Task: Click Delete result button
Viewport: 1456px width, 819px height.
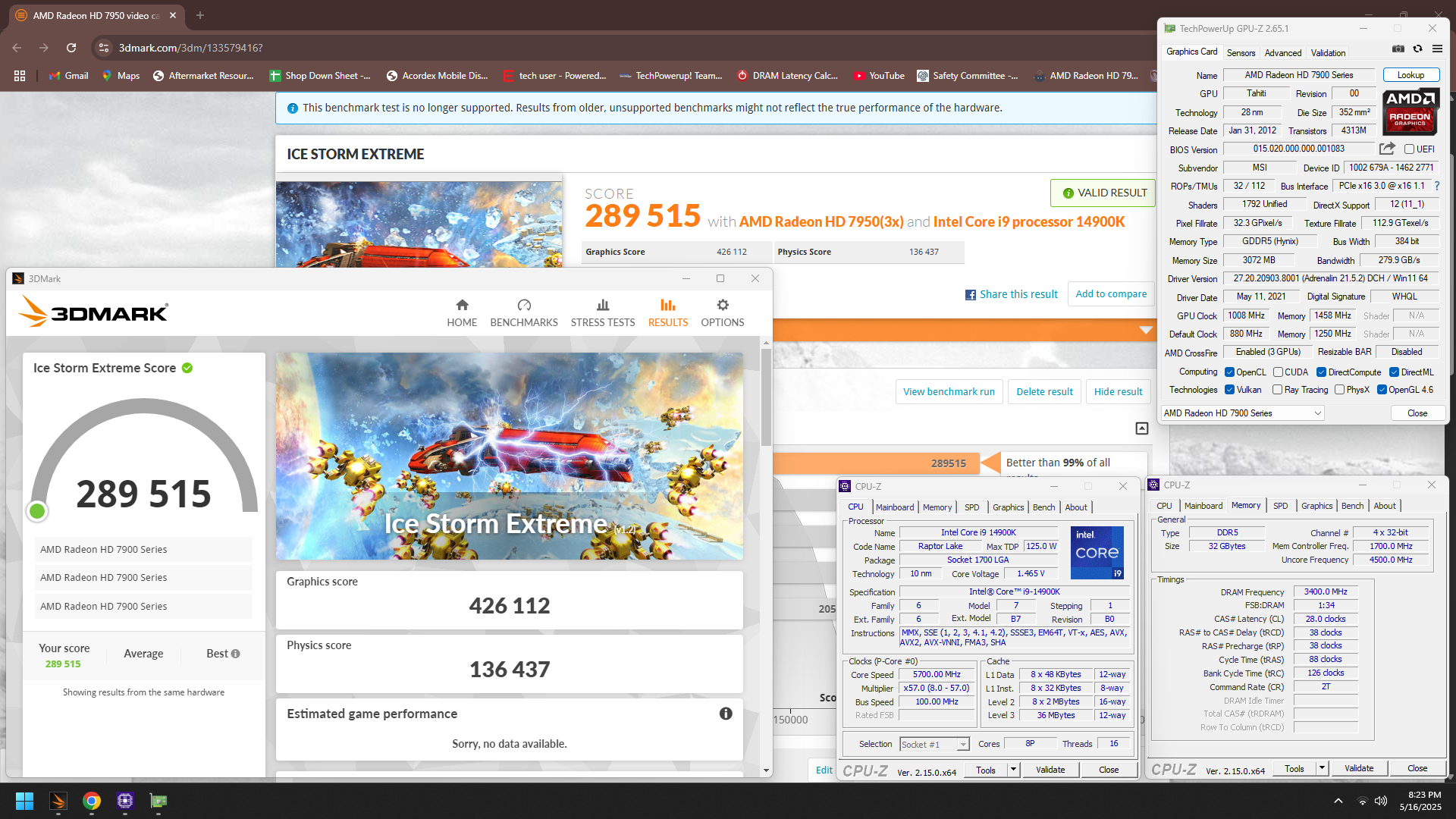Action: click(1044, 392)
